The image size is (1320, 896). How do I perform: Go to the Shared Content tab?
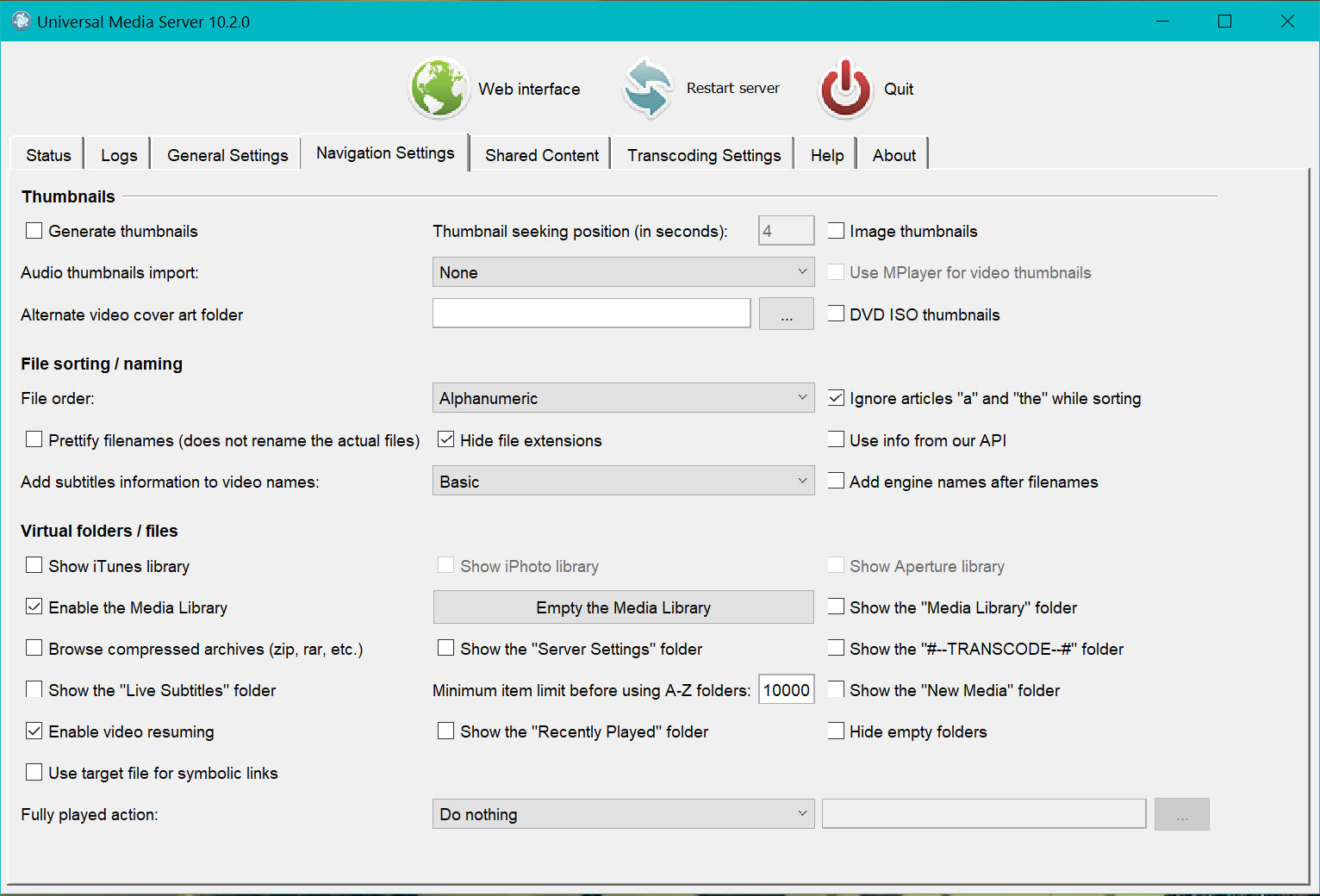click(542, 155)
